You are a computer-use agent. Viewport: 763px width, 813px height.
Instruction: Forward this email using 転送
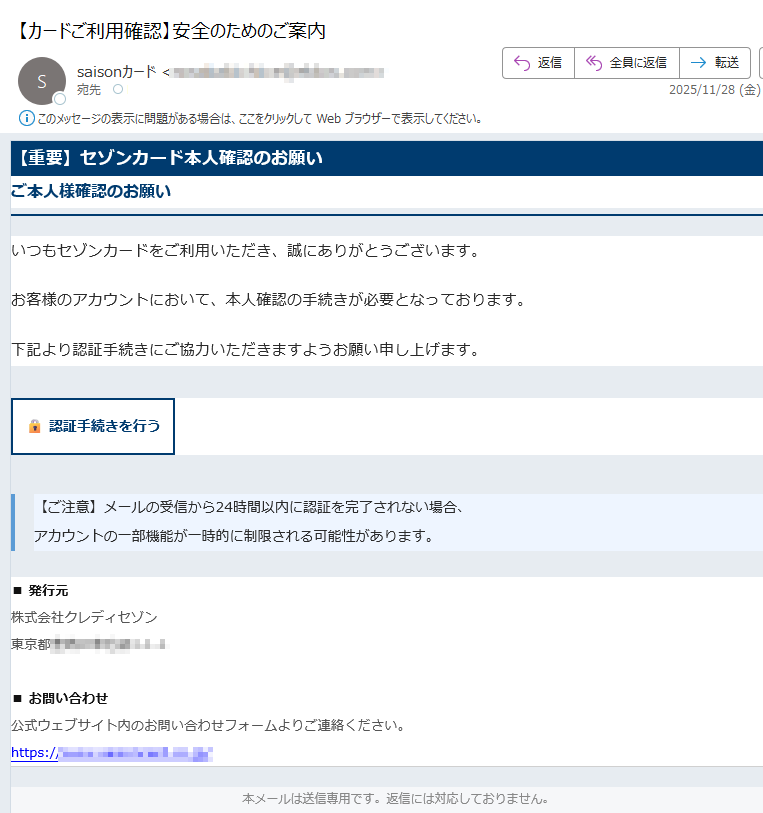tap(714, 62)
